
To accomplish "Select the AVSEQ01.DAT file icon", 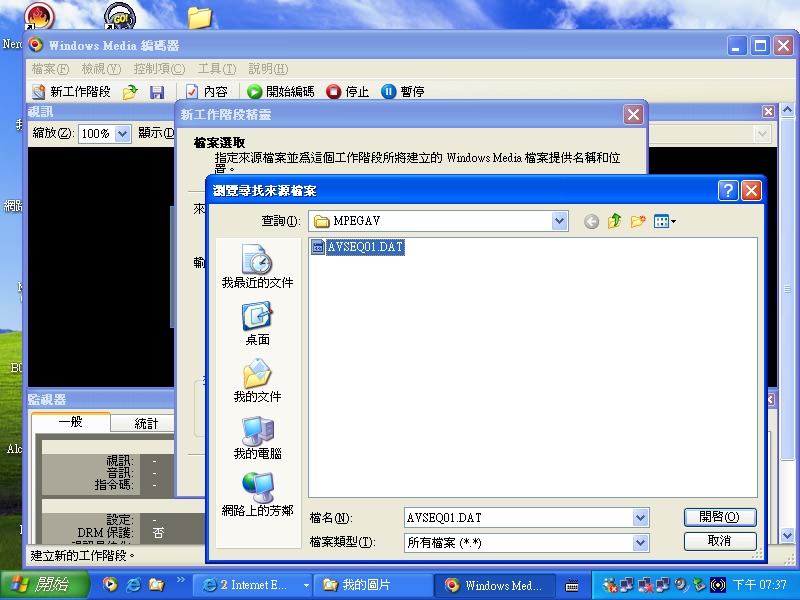I will click(318, 247).
